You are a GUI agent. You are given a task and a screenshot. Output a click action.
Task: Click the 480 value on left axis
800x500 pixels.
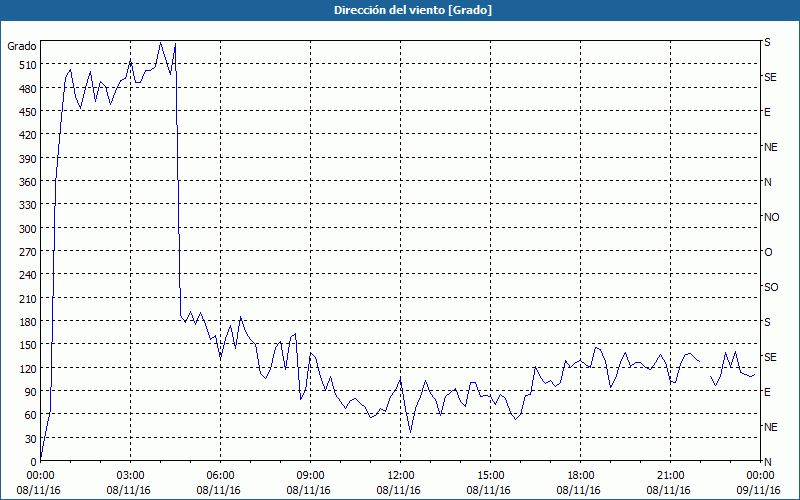(x=29, y=89)
